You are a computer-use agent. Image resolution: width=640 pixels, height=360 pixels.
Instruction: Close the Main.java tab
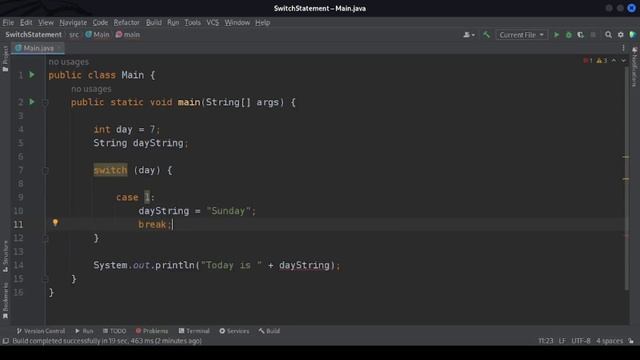[x=60, y=48]
